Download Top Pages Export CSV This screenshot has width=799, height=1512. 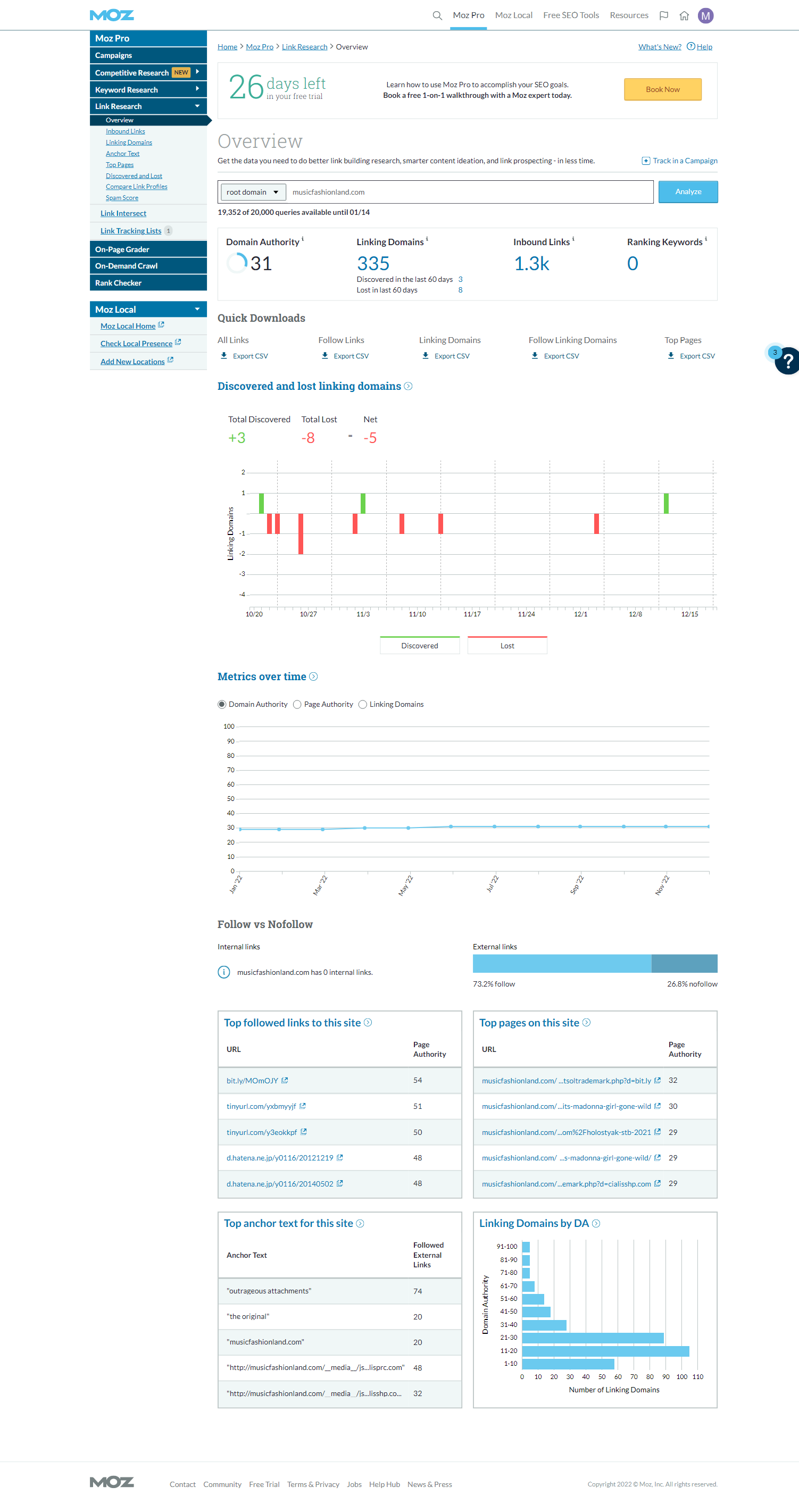(x=691, y=356)
